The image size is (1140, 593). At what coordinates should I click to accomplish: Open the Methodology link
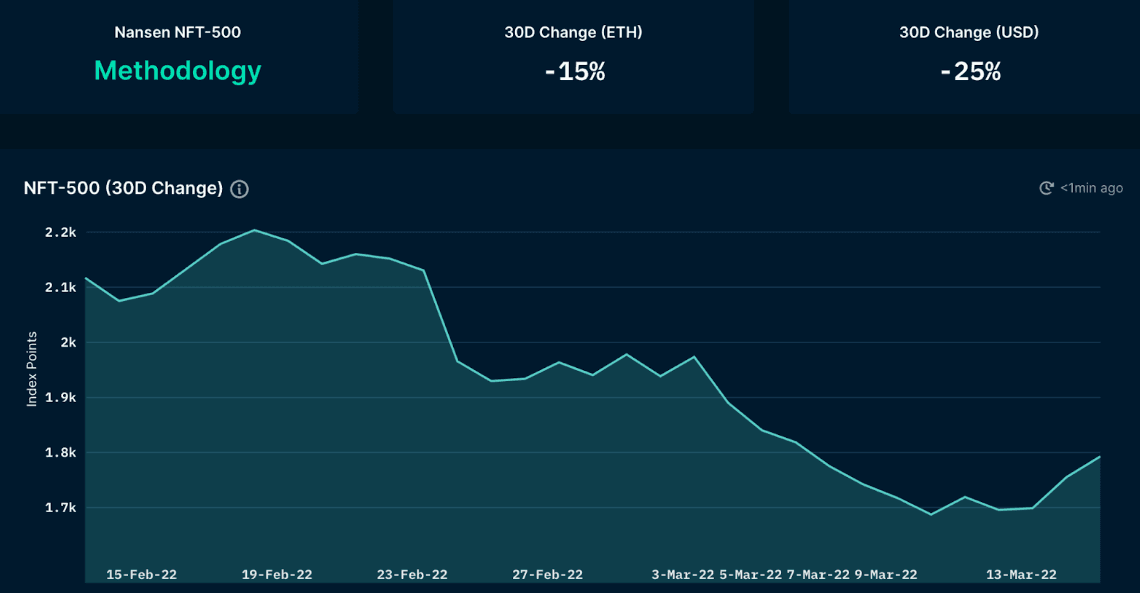point(177,71)
